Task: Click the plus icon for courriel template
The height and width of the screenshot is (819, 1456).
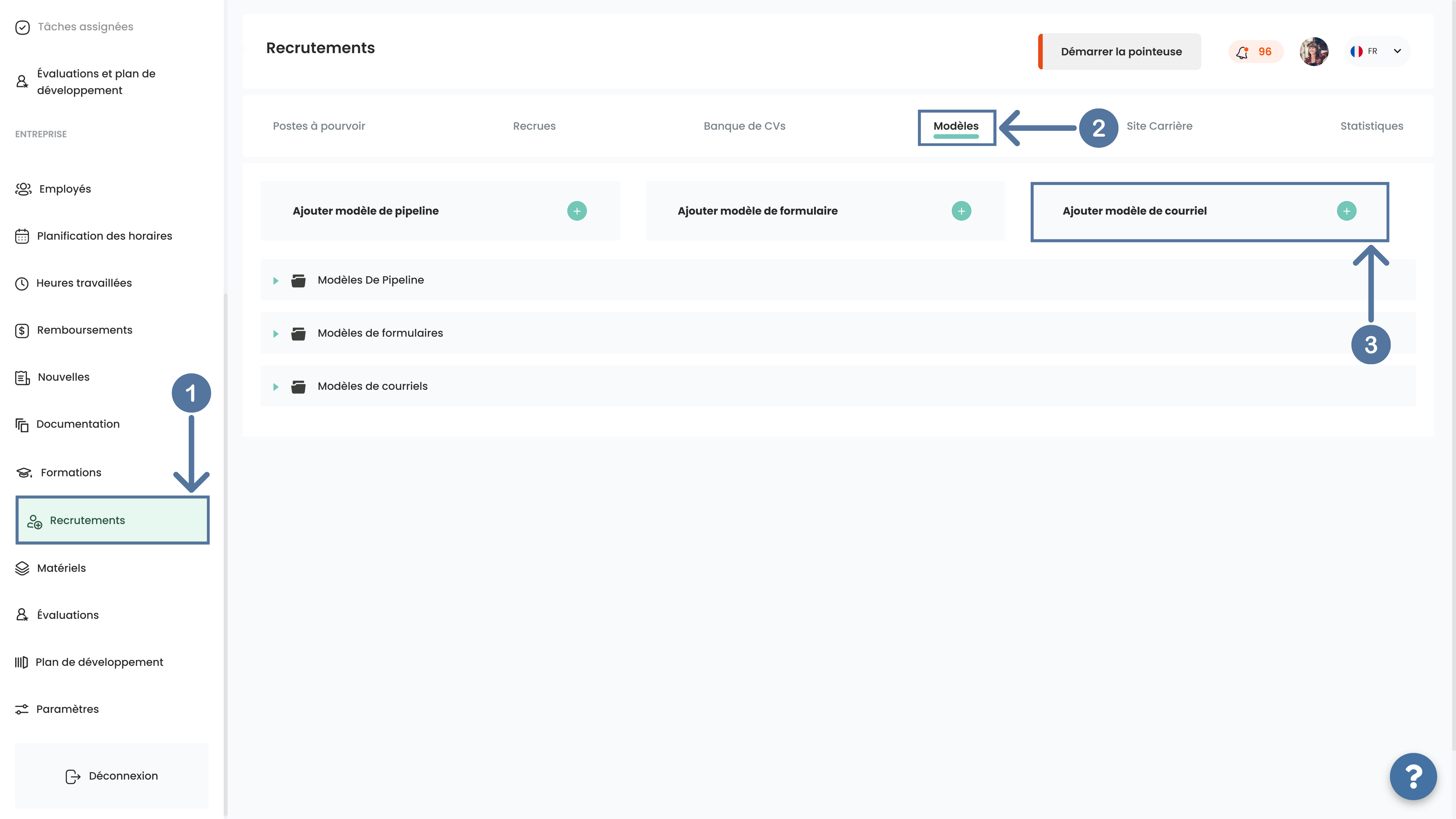Action: [x=1346, y=211]
